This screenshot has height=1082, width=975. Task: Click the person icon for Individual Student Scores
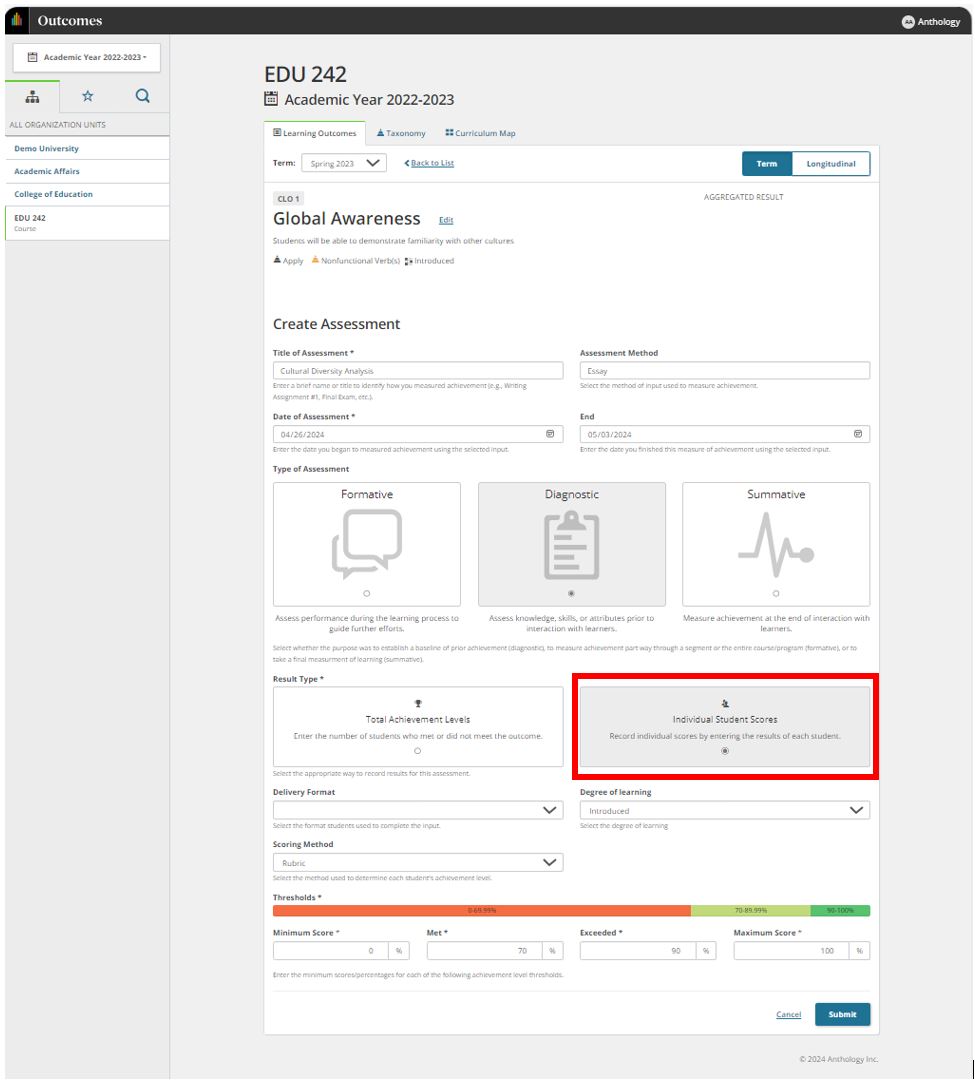click(x=725, y=704)
